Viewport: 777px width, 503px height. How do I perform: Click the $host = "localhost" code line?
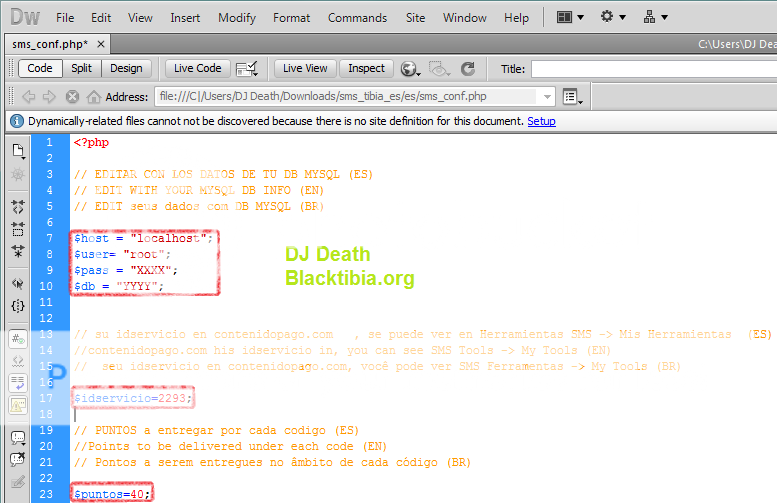click(143, 238)
